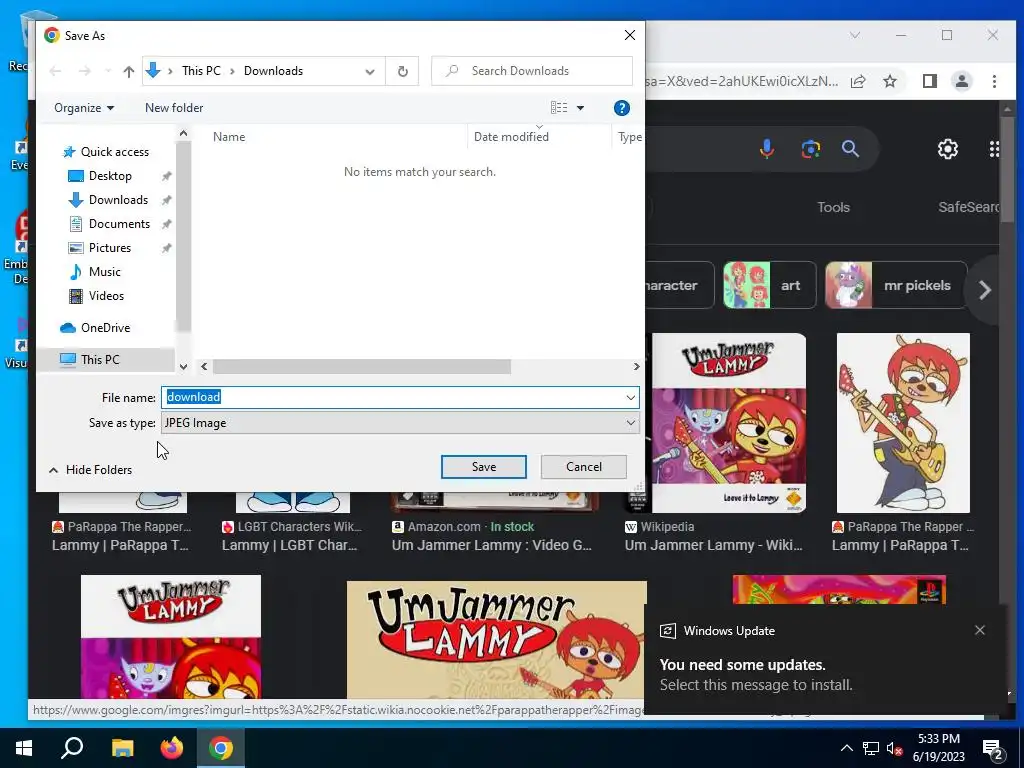Viewport: 1024px width, 768px height.
Task: Open Google Tools filter
Action: (x=833, y=208)
